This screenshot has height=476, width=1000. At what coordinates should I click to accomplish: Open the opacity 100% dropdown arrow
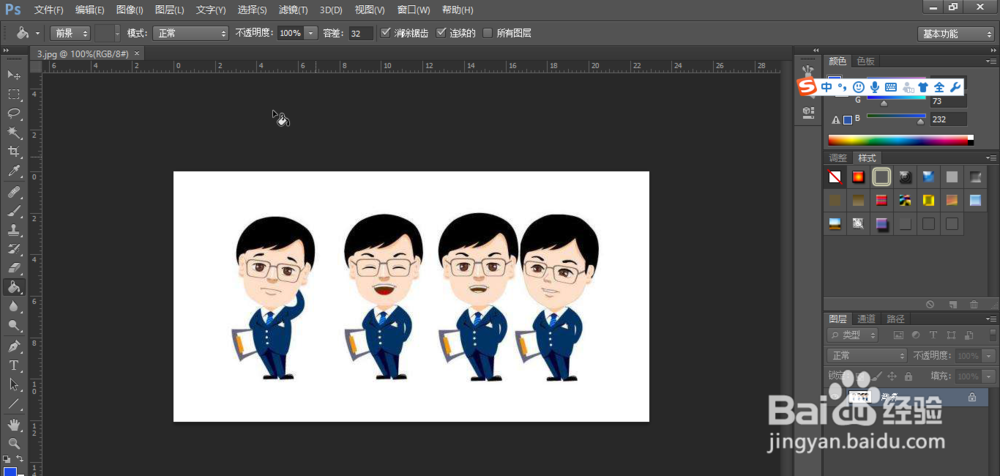pyautogui.click(x=311, y=33)
